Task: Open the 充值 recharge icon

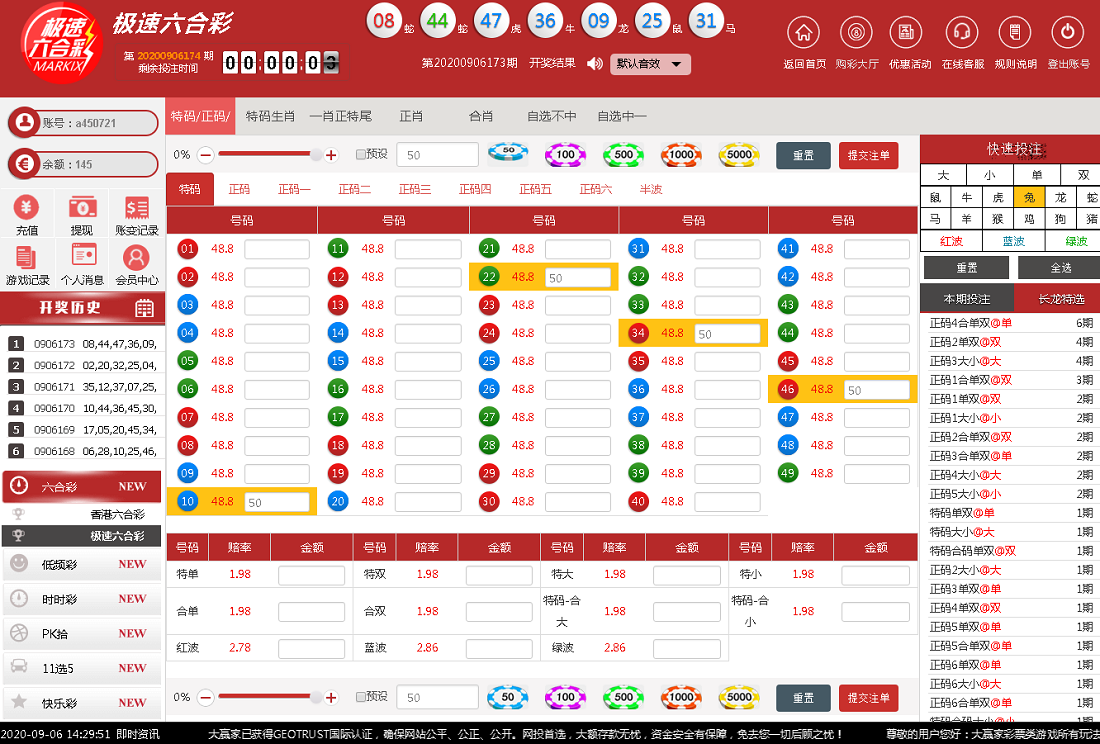Action: (x=27, y=208)
